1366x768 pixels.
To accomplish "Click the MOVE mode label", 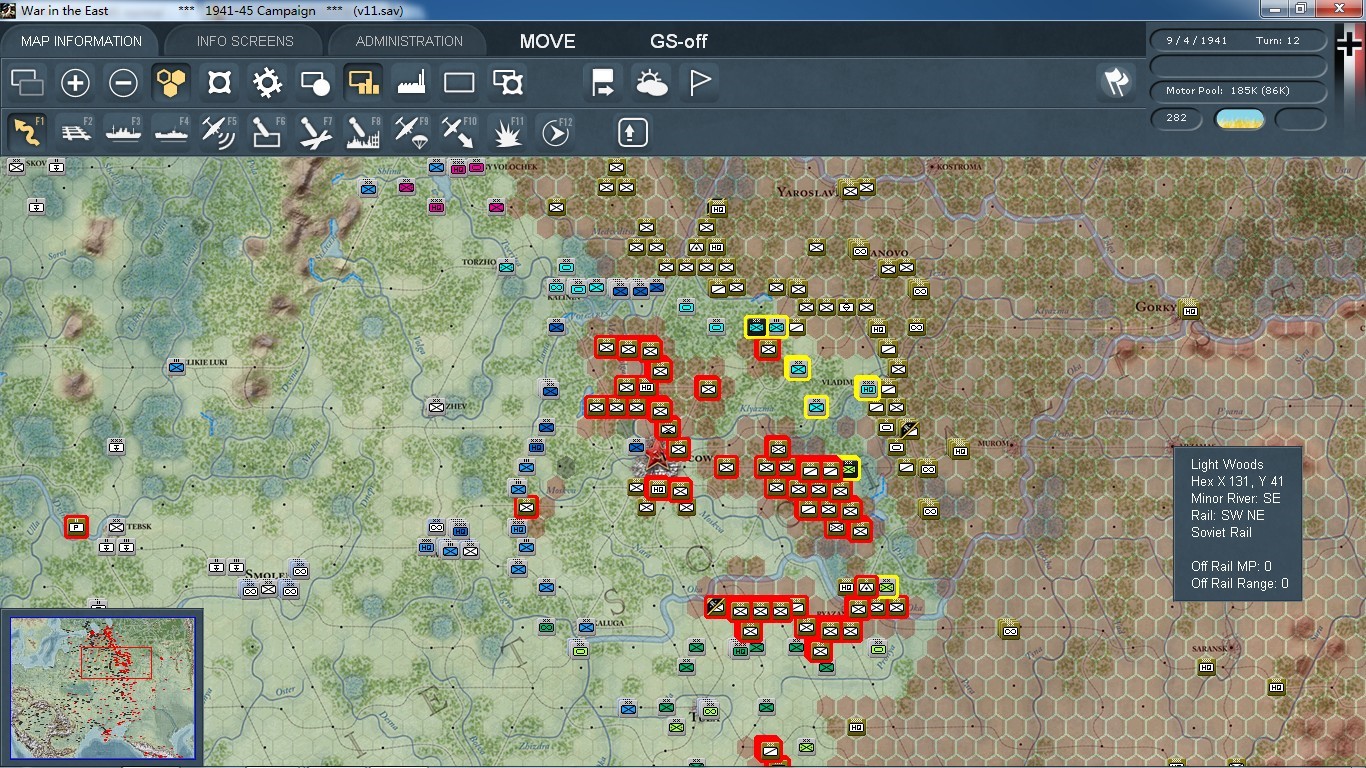I will tap(547, 41).
